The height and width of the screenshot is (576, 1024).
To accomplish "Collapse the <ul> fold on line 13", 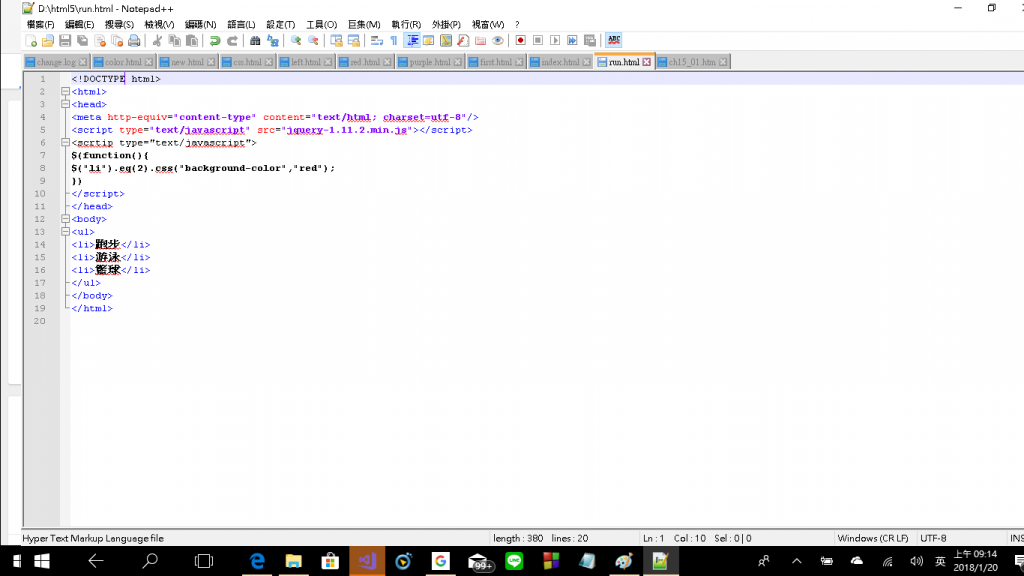I will 65,232.
